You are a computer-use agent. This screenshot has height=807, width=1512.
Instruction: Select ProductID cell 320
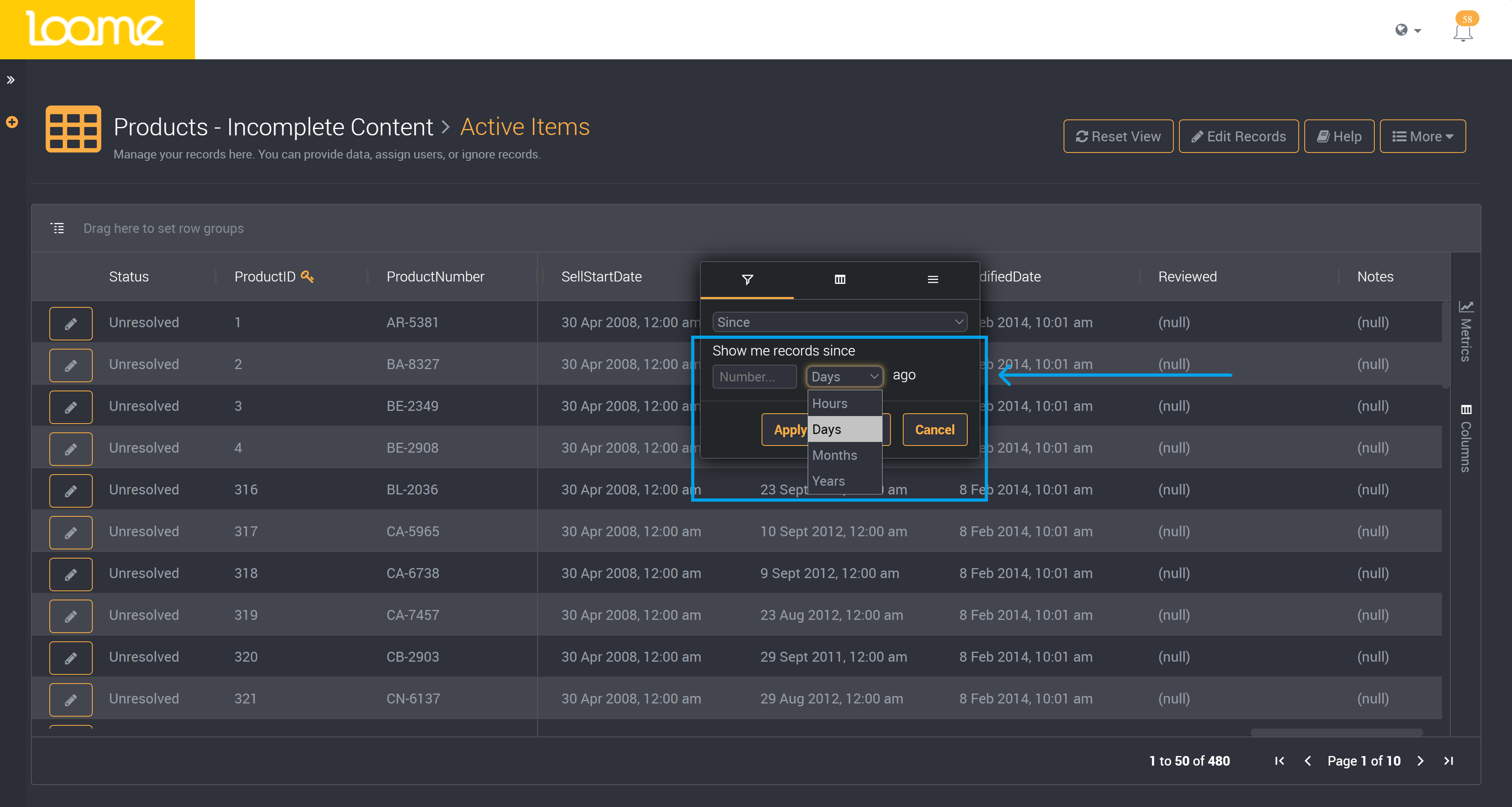click(x=246, y=657)
